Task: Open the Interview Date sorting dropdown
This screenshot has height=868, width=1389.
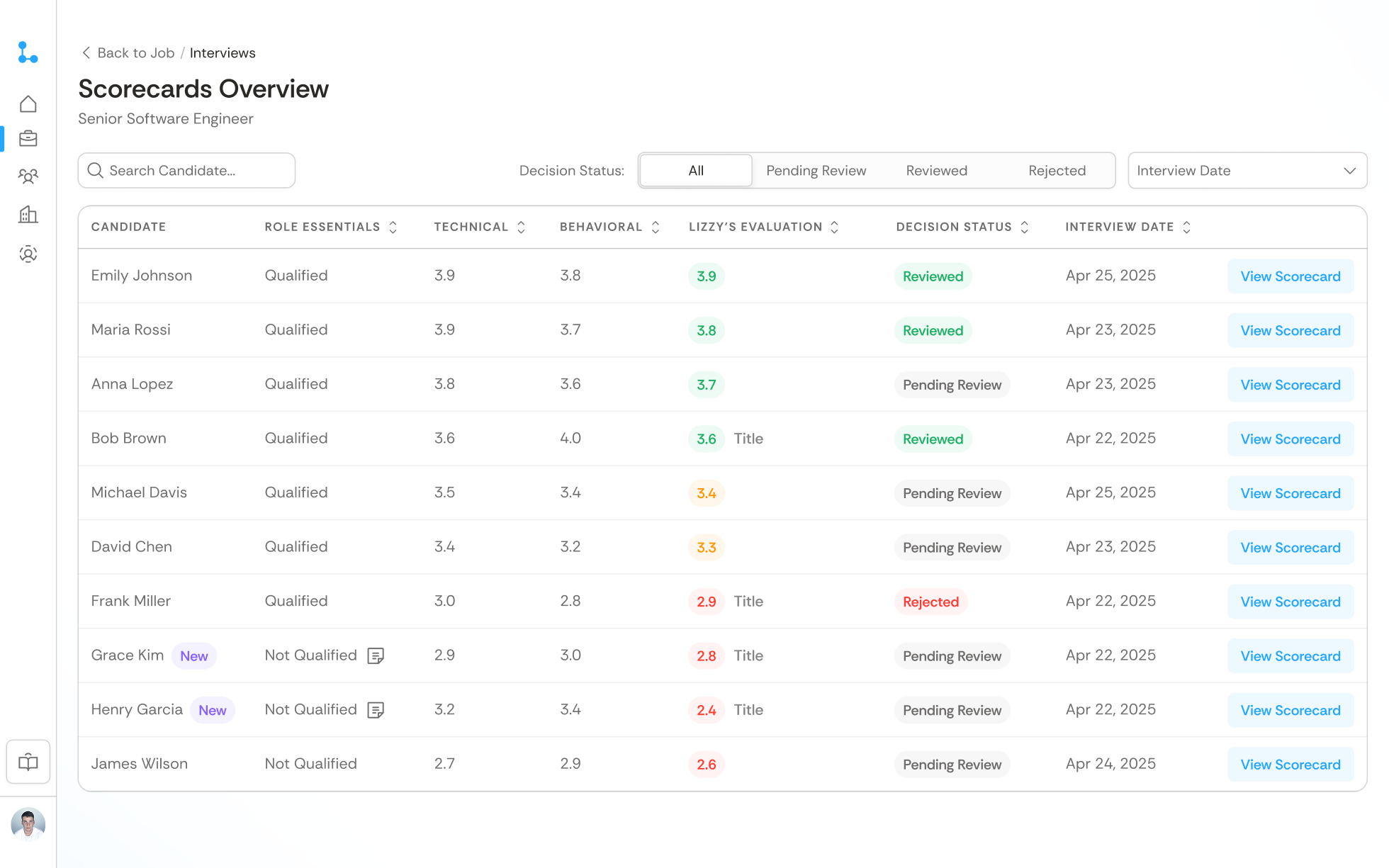Action: (x=1247, y=170)
